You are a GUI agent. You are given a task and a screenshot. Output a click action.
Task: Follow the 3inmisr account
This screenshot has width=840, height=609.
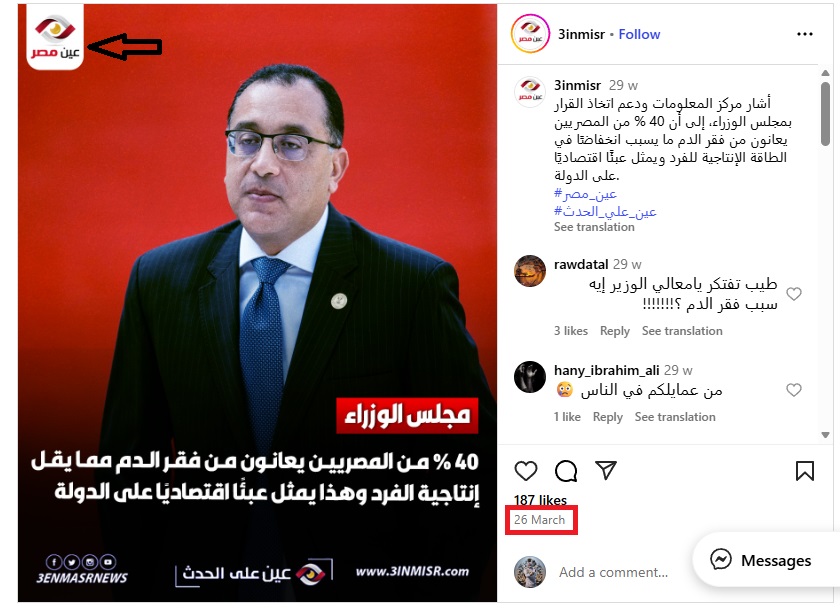pyautogui.click(x=639, y=34)
